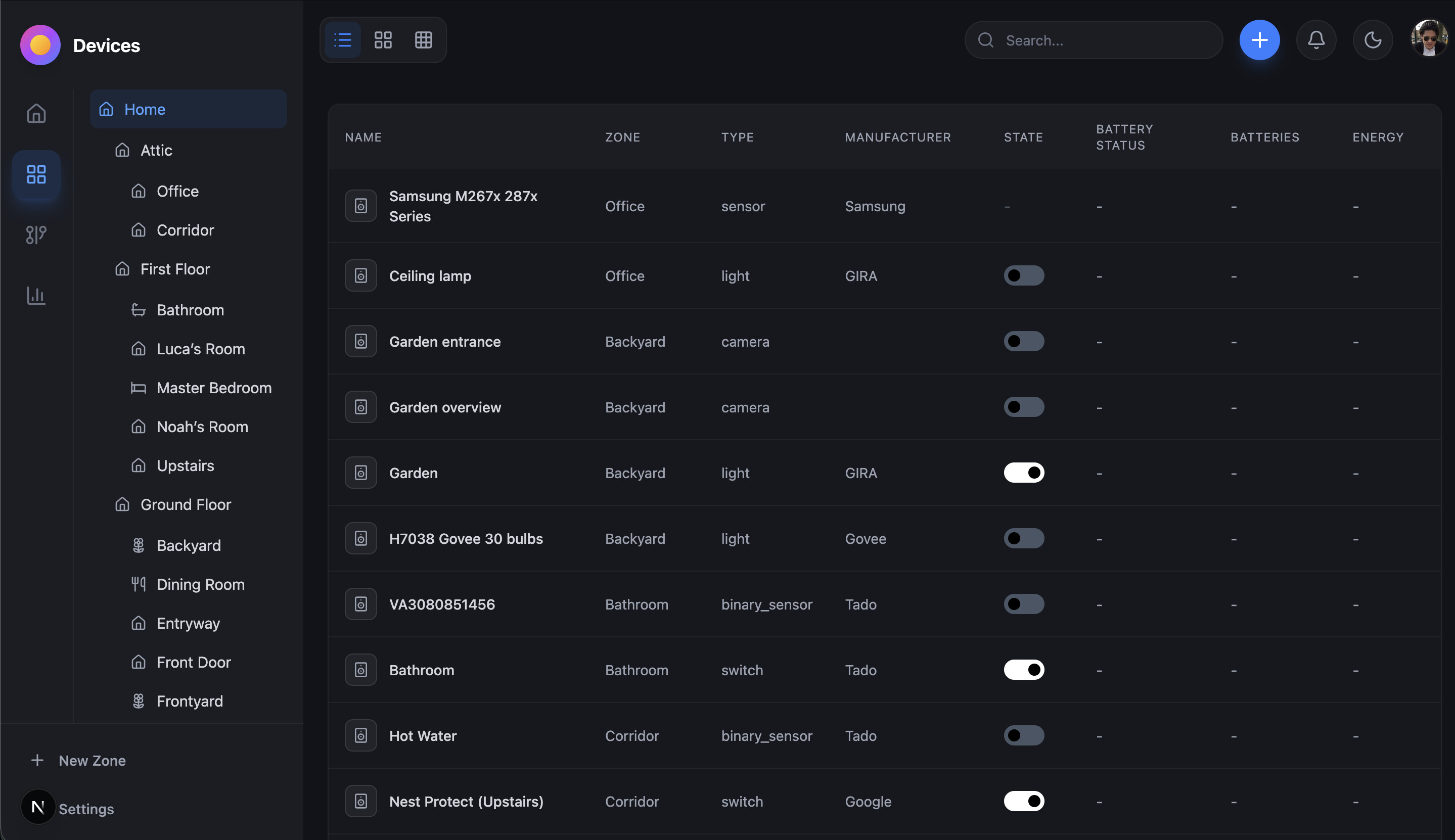Turn off the Garden light toggle

point(1023,473)
